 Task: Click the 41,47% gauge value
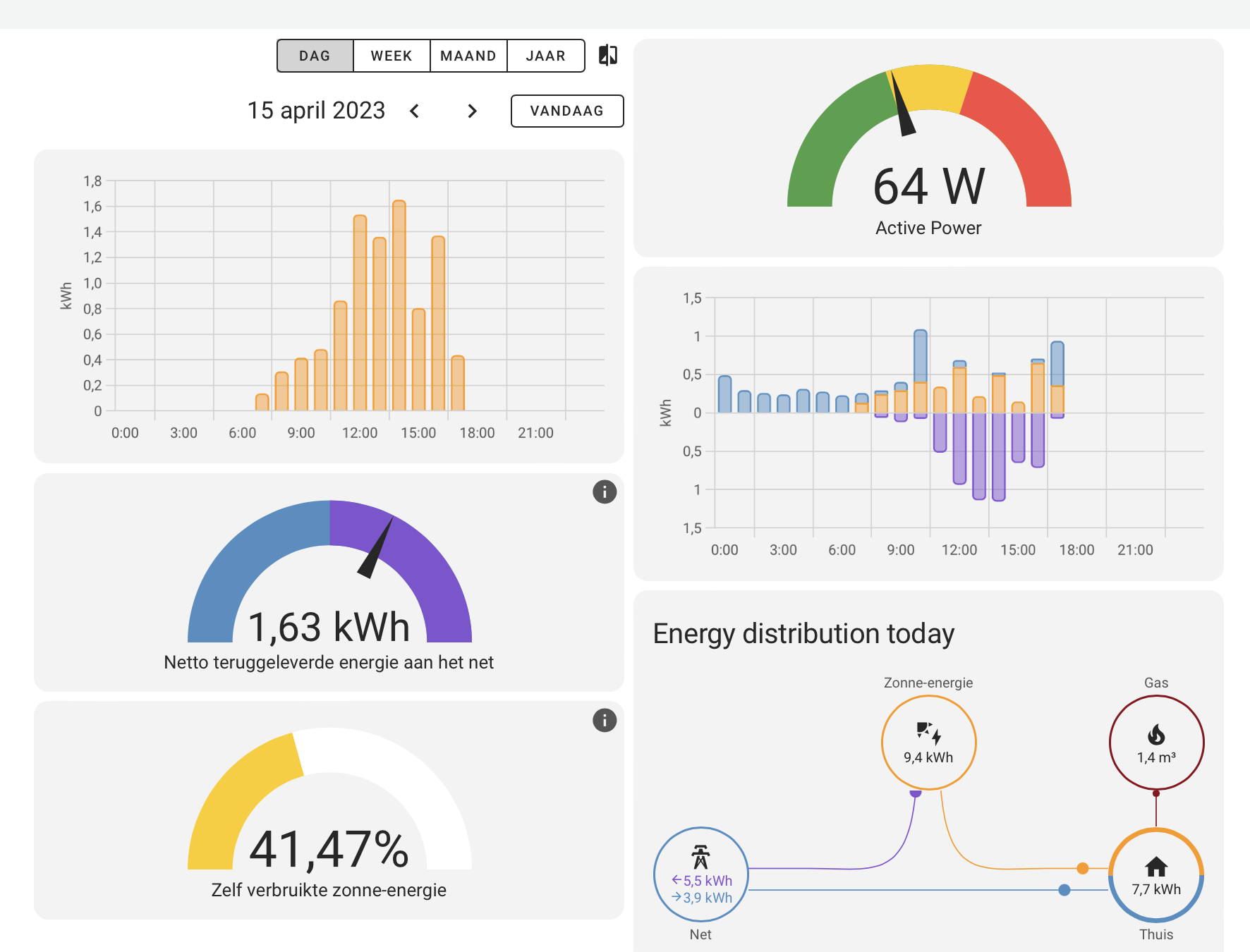click(x=329, y=849)
